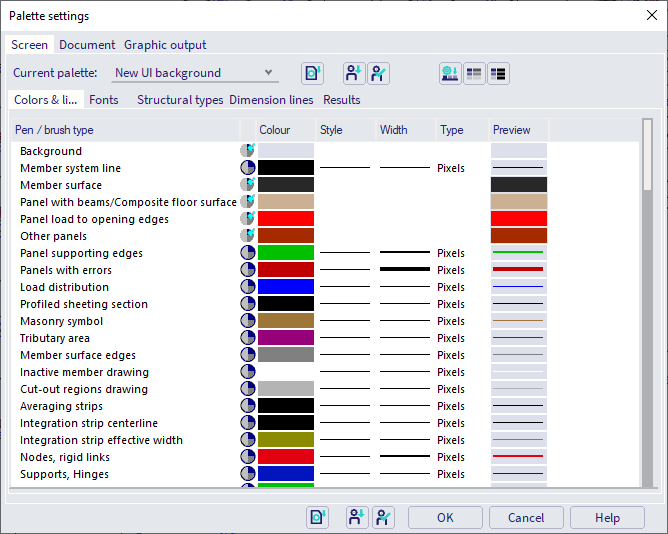
Task: Open the Current palette dropdown
Action: 193,73
